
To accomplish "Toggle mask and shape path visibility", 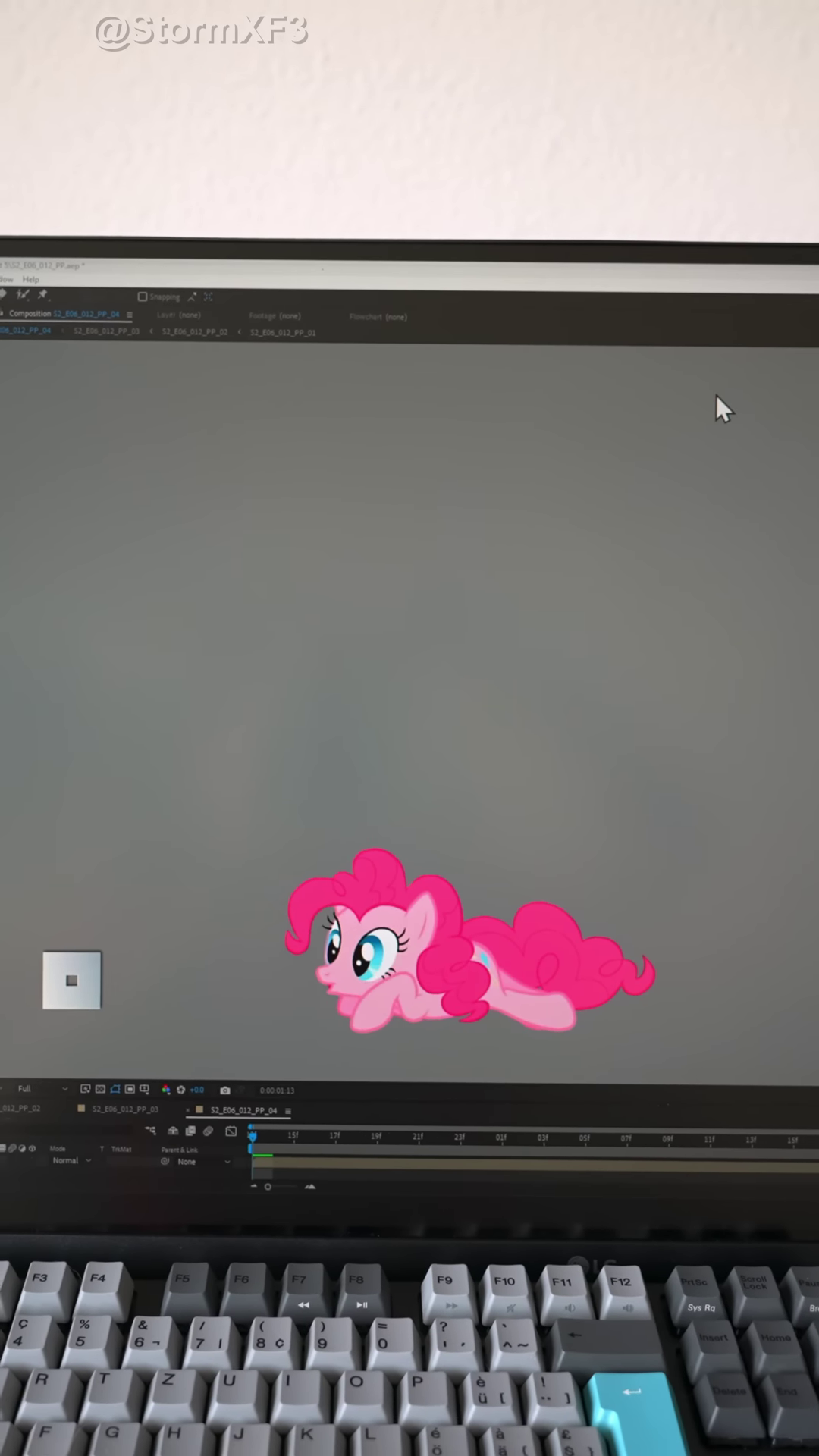I will tap(115, 1089).
